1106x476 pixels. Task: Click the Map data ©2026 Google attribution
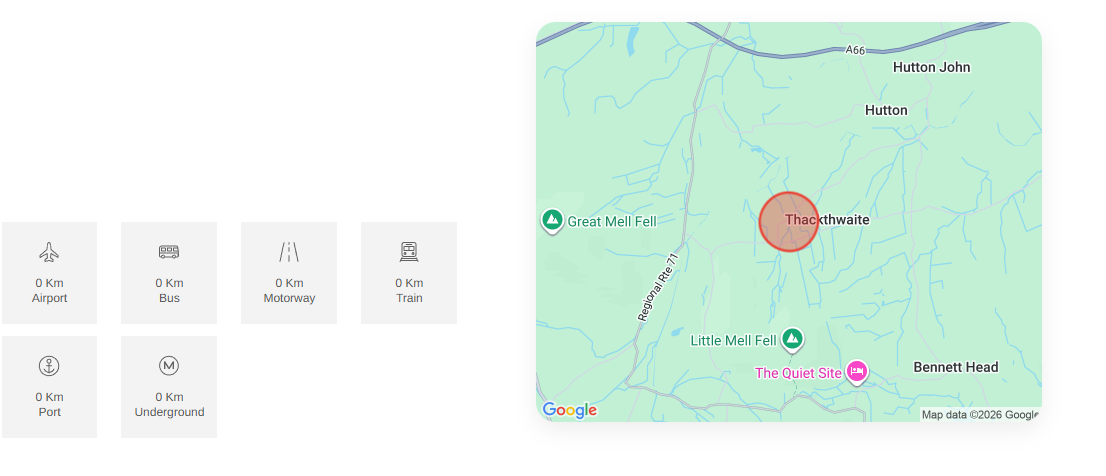click(980, 415)
